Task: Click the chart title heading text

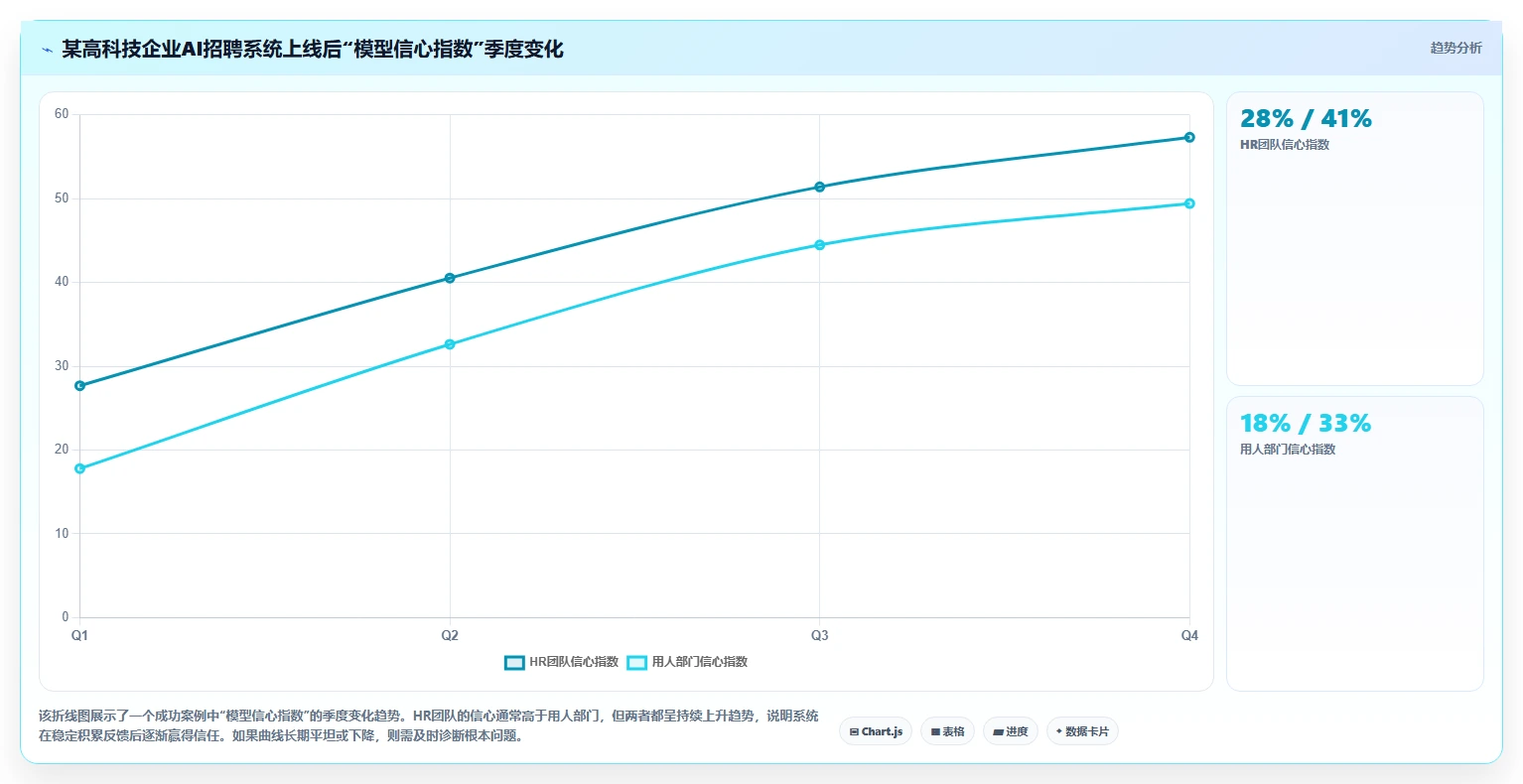Action: tap(313, 50)
